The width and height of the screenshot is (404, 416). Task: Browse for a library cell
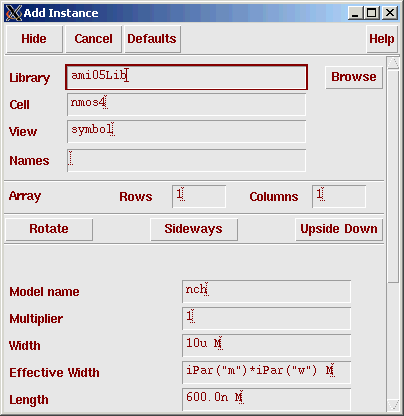point(354,77)
